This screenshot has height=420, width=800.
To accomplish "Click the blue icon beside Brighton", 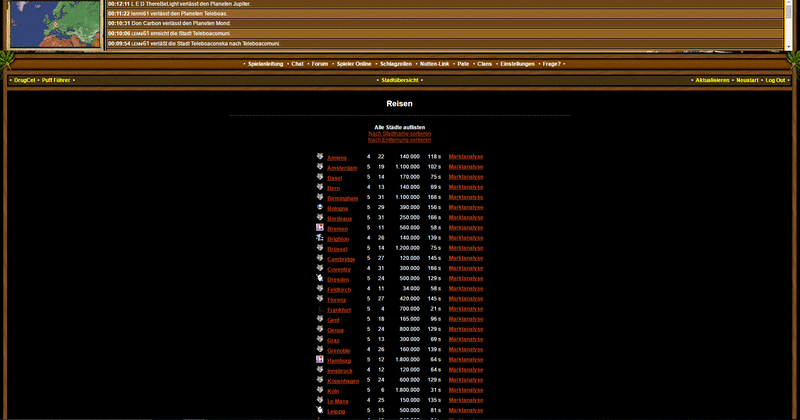I will (x=320, y=237).
